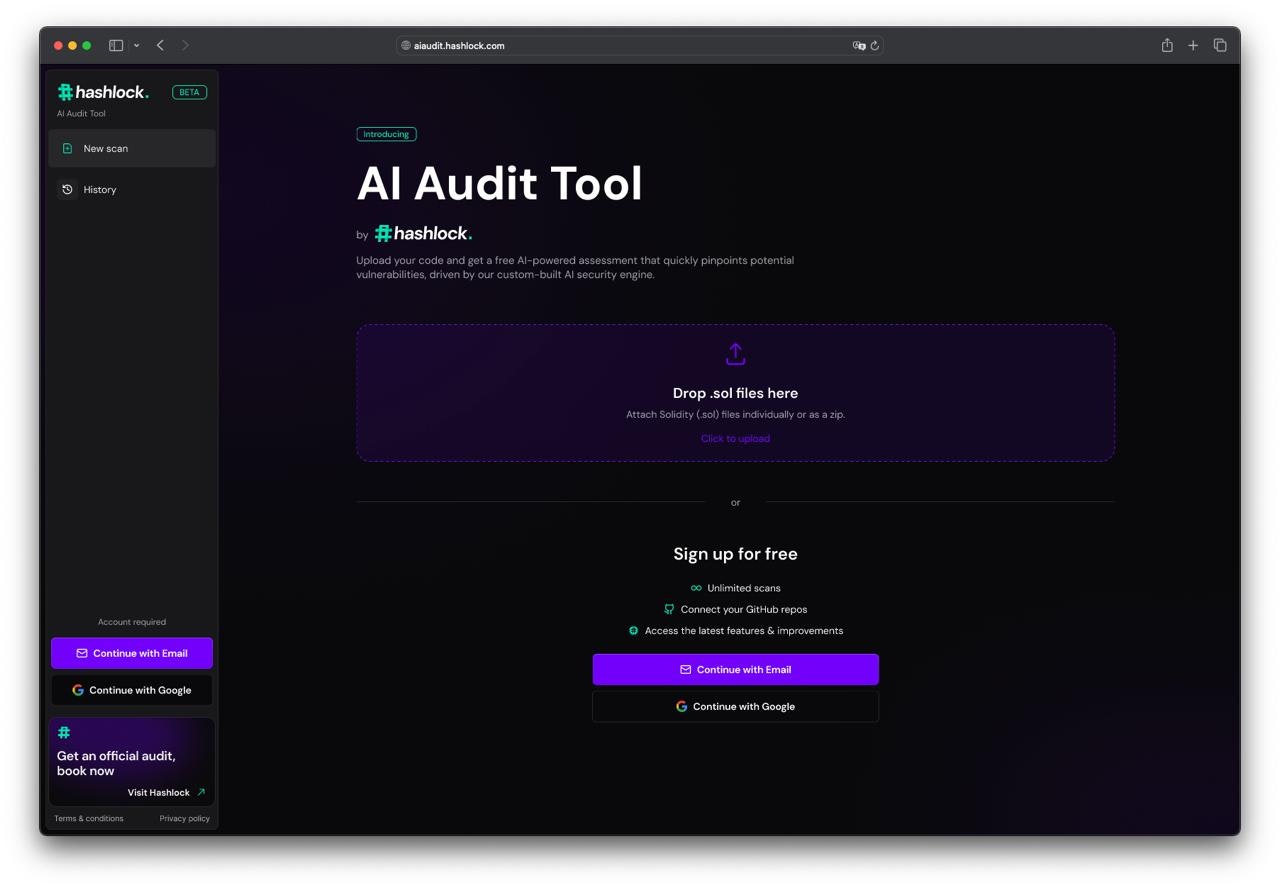Image resolution: width=1280 pixels, height=888 pixels.
Task: Click 'Get an official audit, book now' text
Action: coord(116,763)
